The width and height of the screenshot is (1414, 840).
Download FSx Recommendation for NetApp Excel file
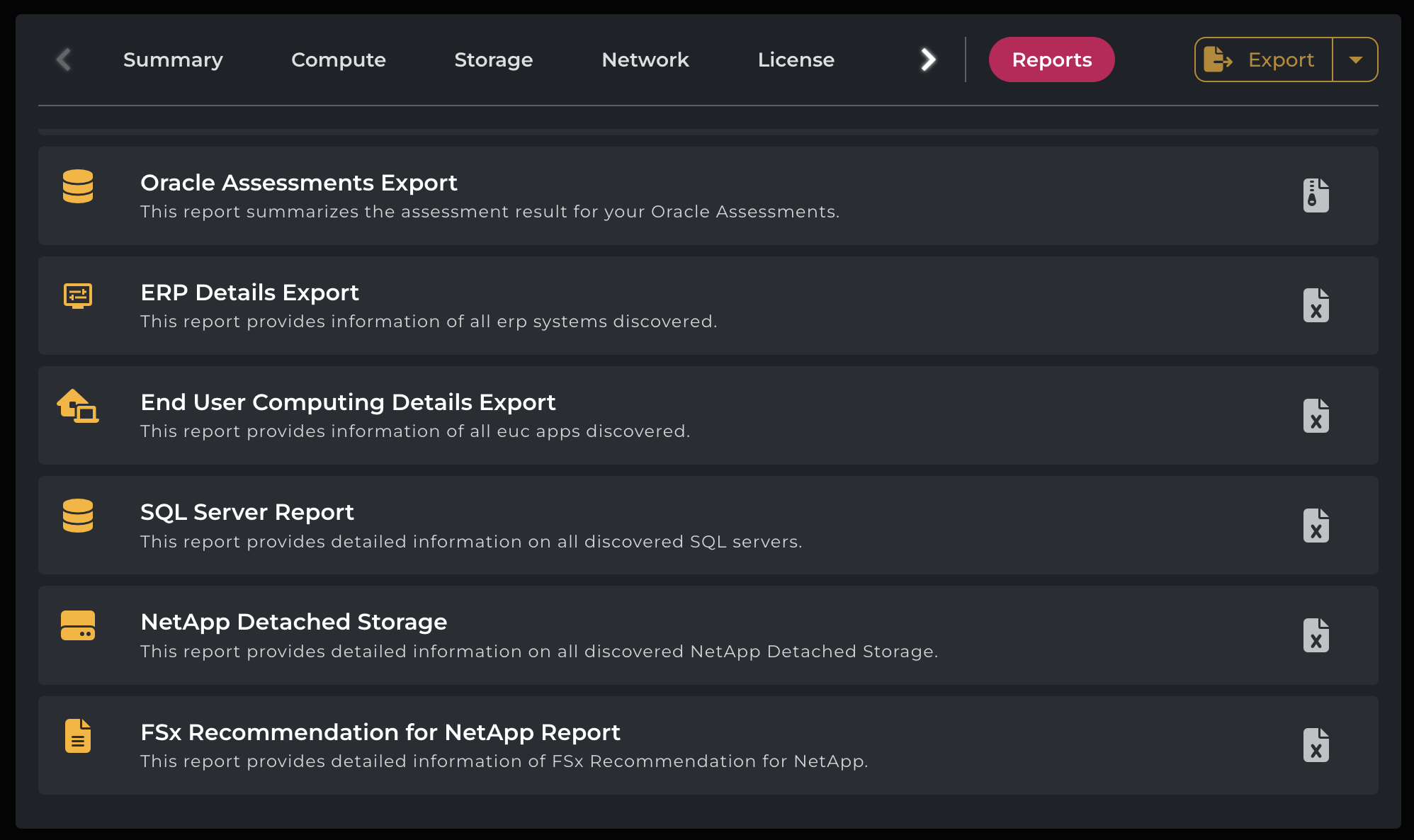(1316, 745)
